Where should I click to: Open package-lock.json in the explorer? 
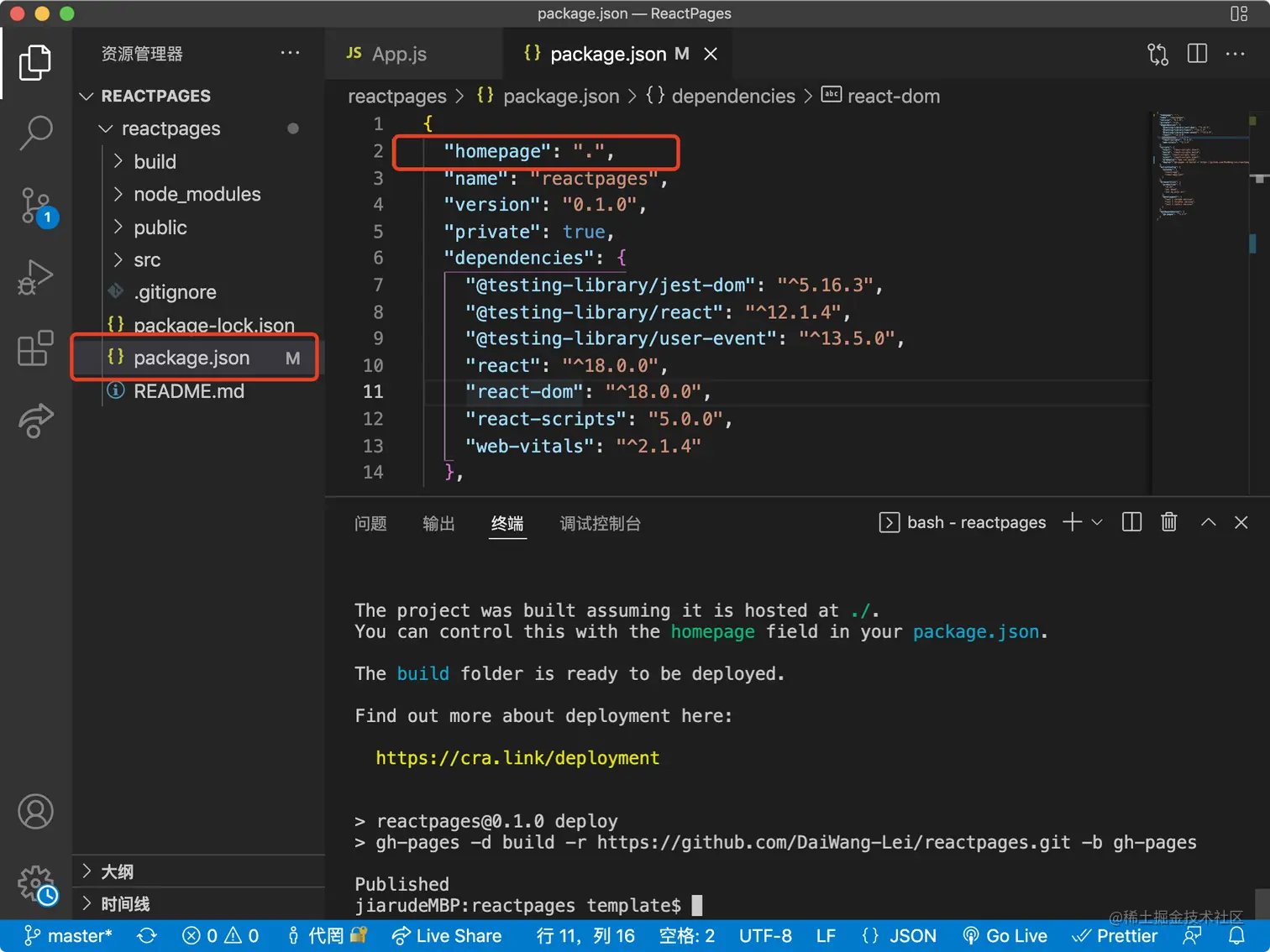pyautogui.click(x=213, y=325)
